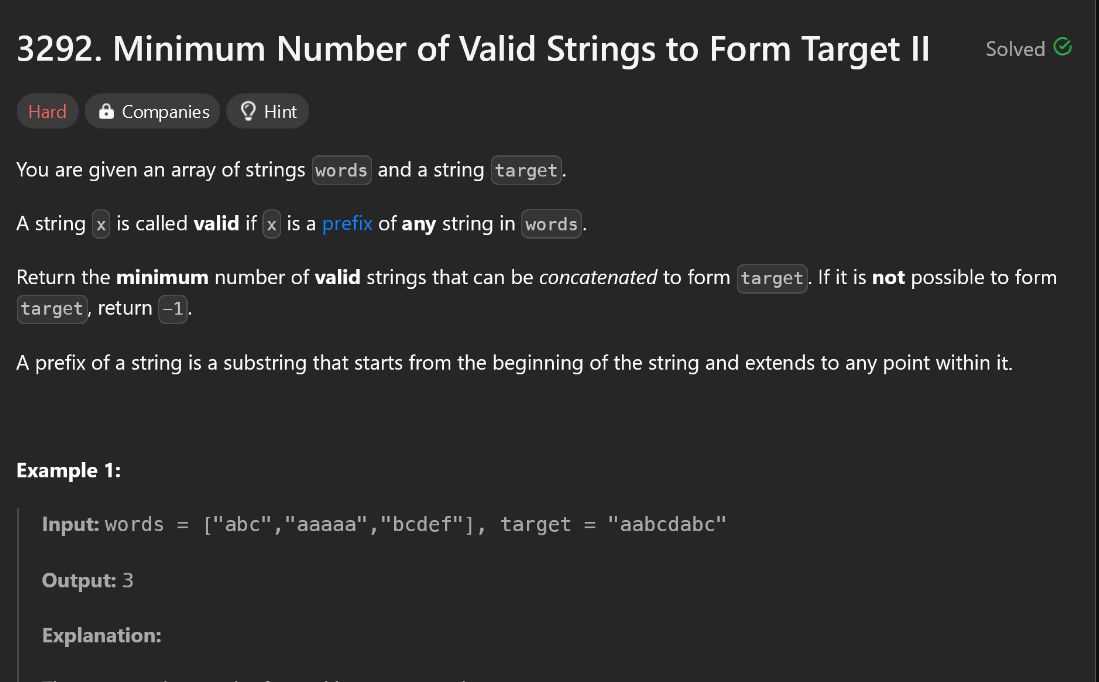Select the Hard difficulty badge
The height and width of the screenshot is (682, 1099).
[x=47, y=112]
